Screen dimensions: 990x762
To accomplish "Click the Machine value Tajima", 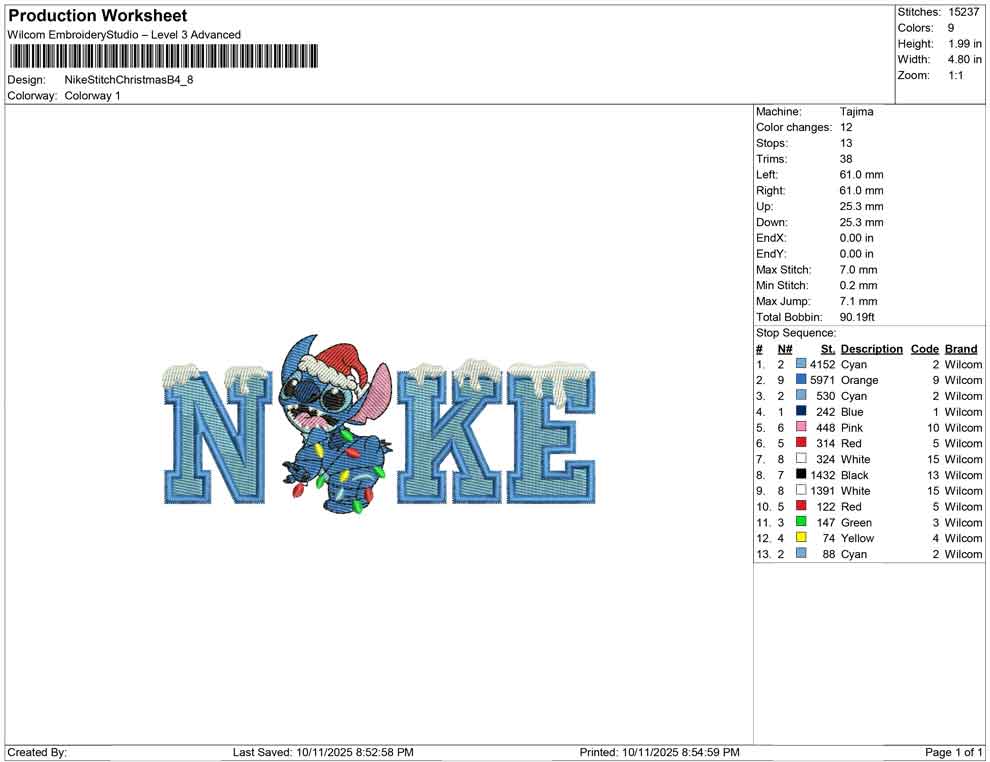I will tap(857, 112).
